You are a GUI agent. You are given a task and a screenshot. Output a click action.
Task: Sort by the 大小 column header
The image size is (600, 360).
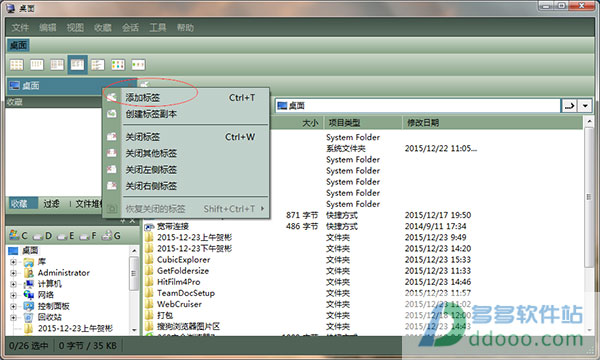310,123
